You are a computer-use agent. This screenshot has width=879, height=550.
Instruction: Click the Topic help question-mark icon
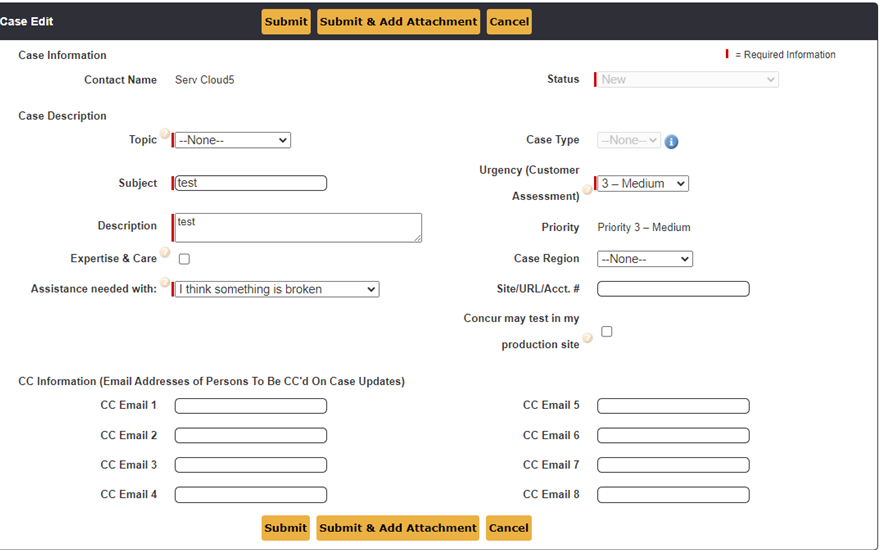(165, 133)
